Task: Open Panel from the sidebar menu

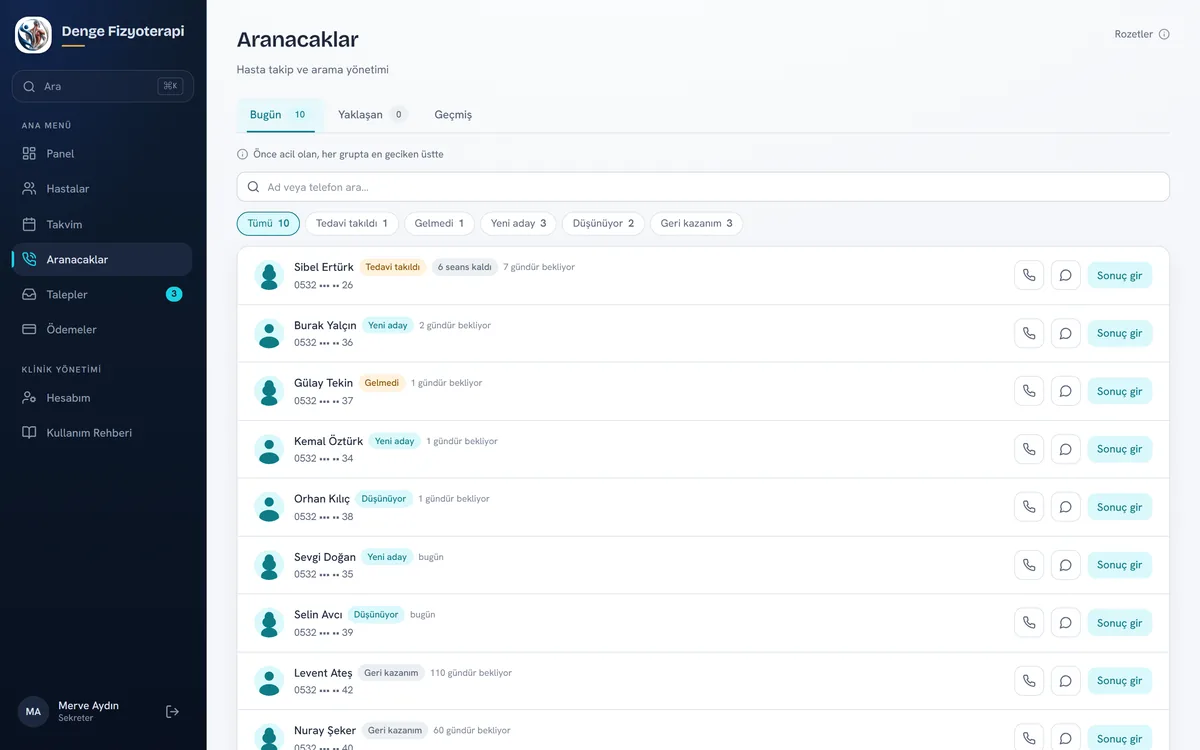Action: click(102, 154)
